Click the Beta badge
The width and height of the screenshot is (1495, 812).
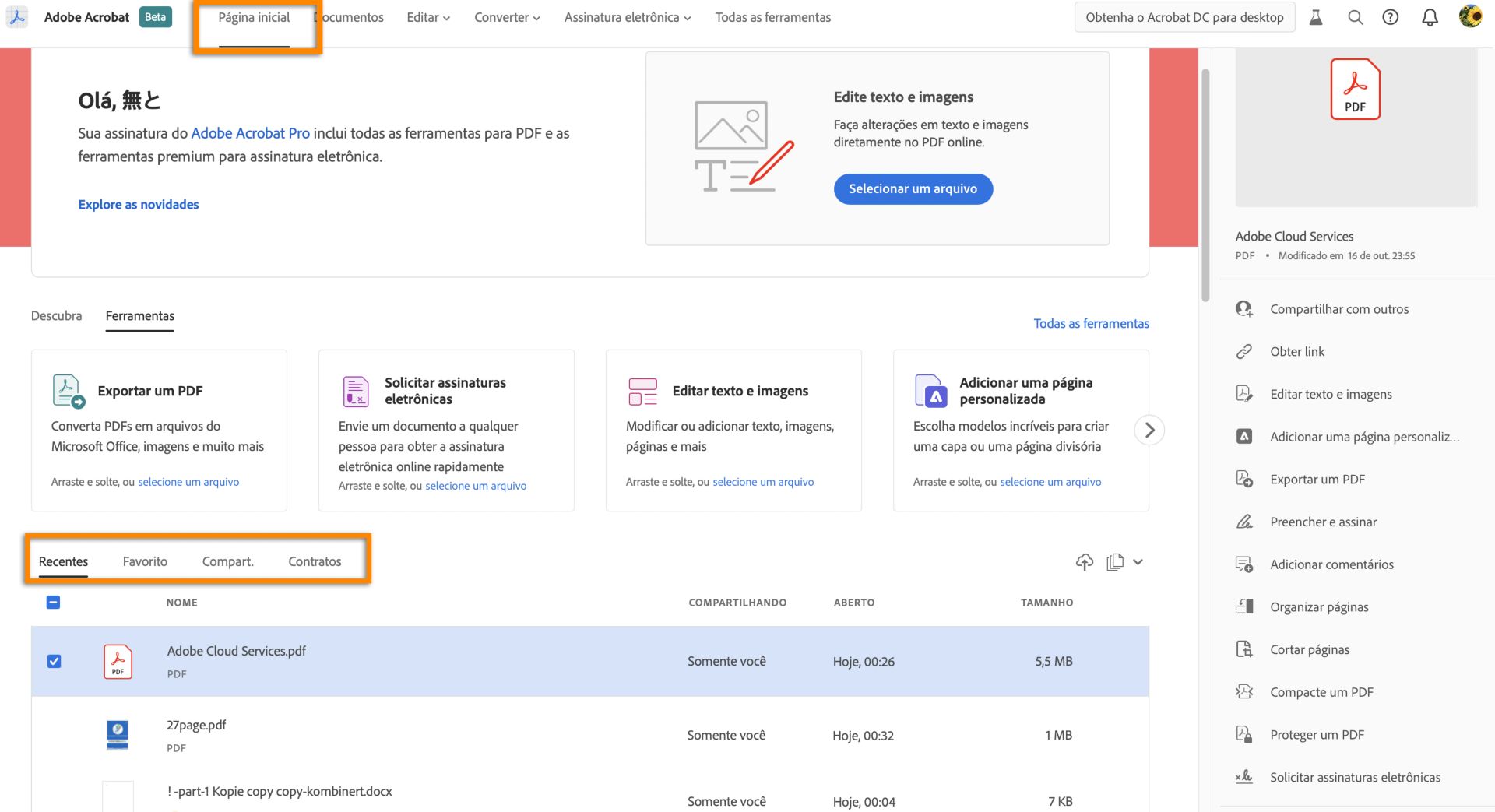(156, 17)
